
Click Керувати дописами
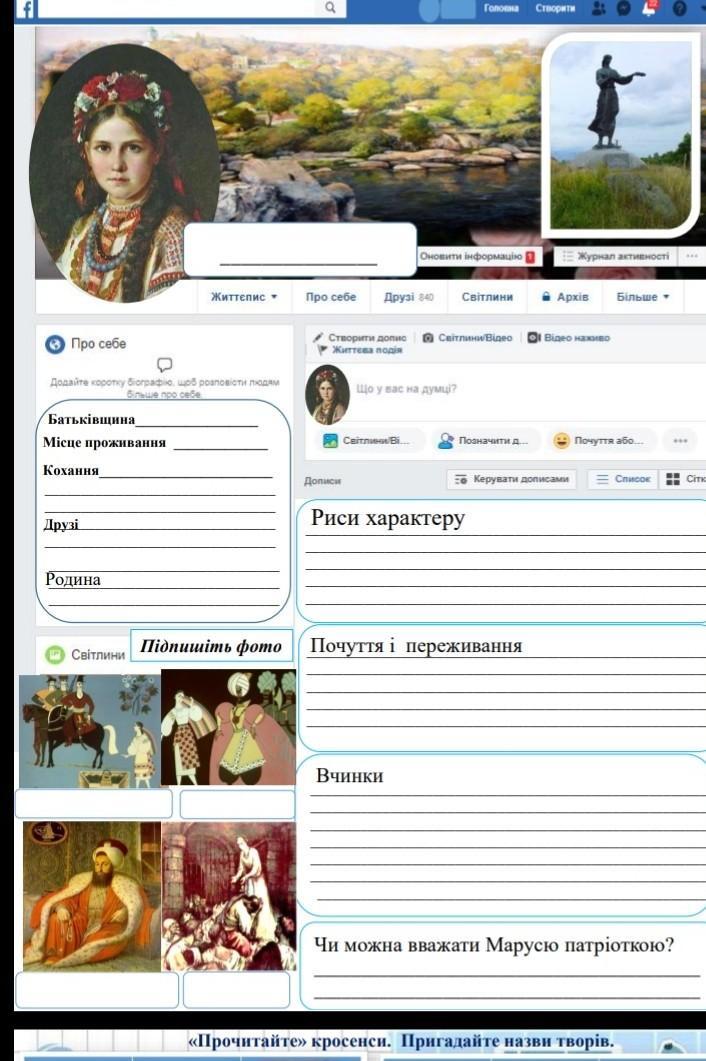(x=512, y=479)
